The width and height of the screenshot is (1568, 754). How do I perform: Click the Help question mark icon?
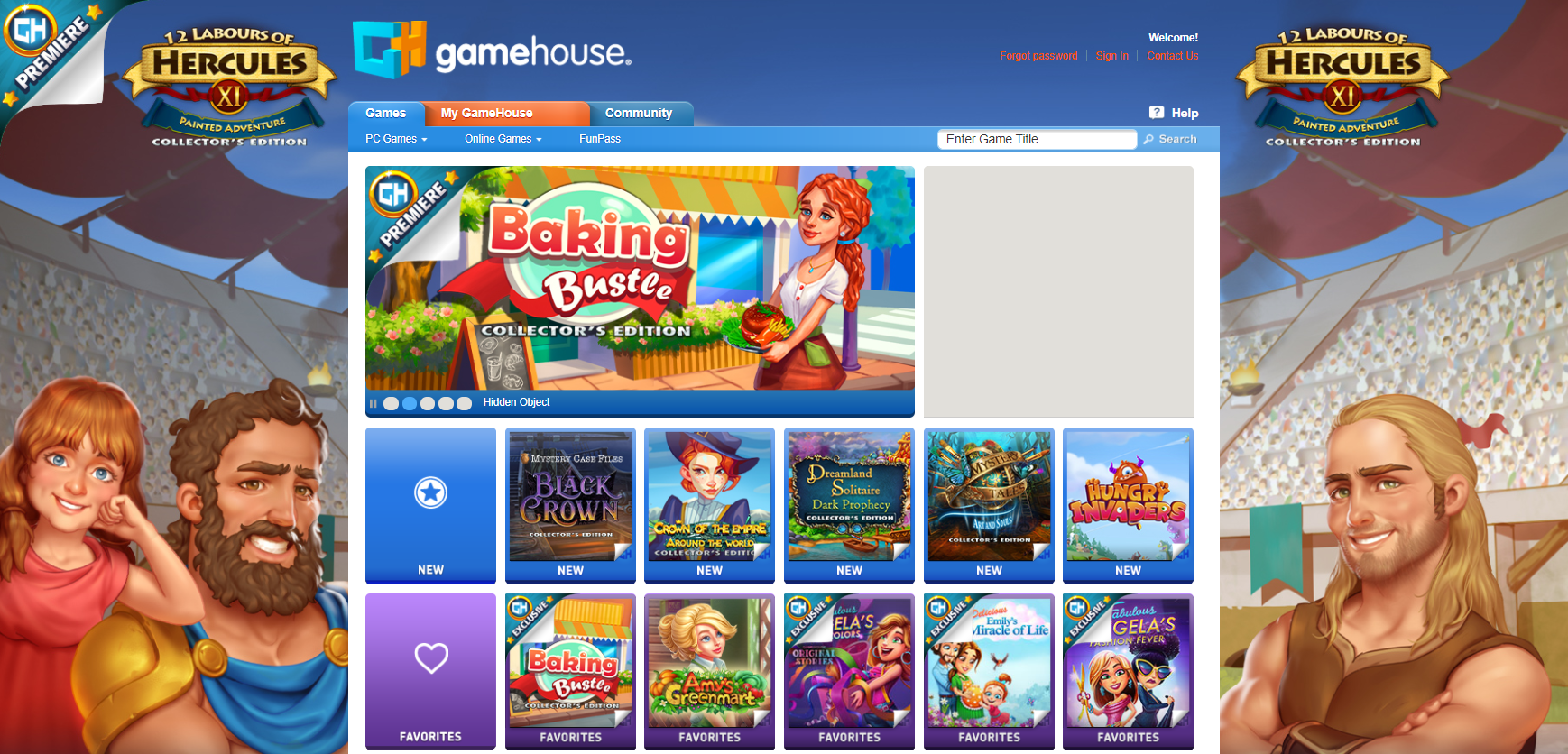[x=1157, y=113]
